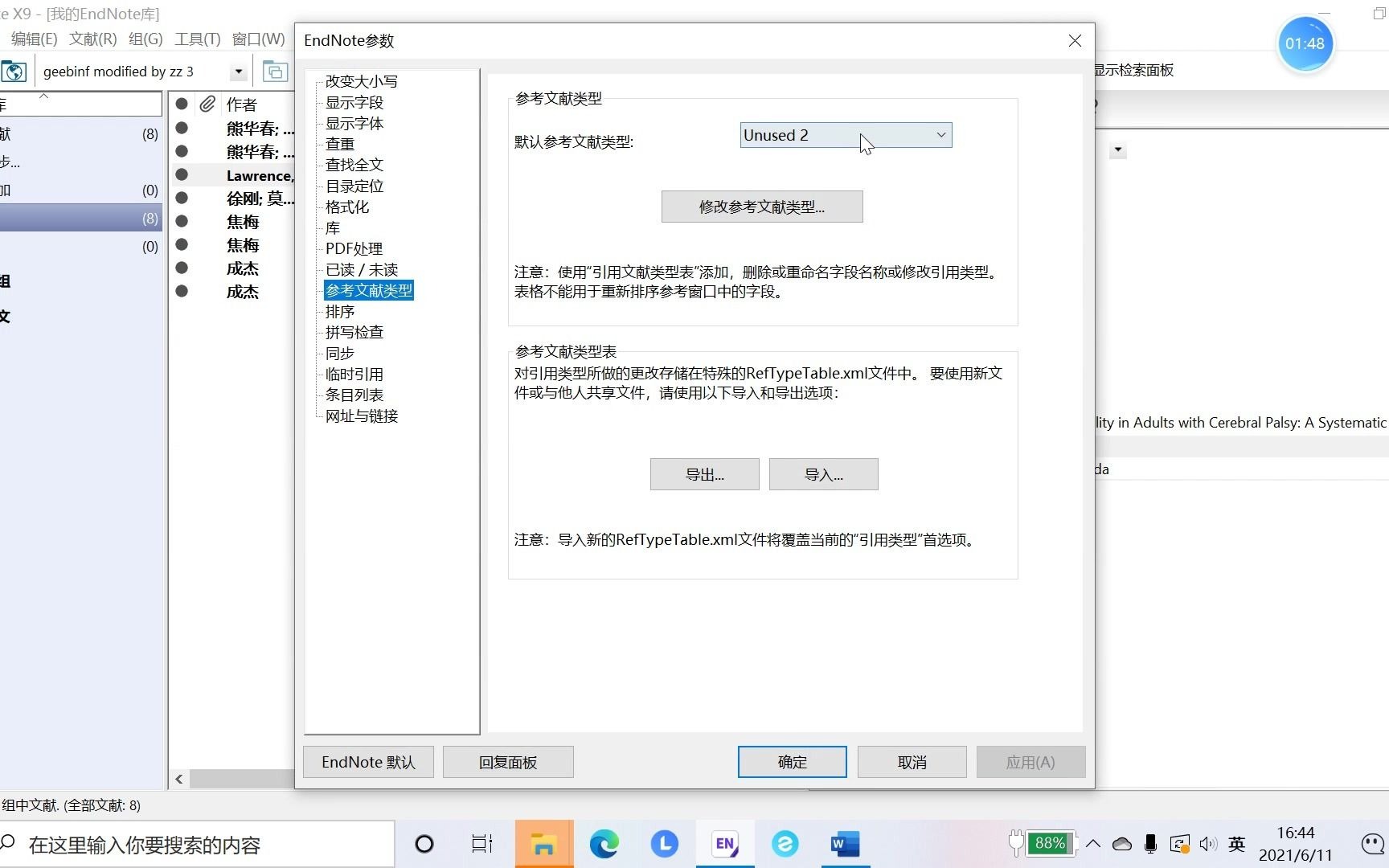Select 改变大小写 in preferences tree

point(361,81)
